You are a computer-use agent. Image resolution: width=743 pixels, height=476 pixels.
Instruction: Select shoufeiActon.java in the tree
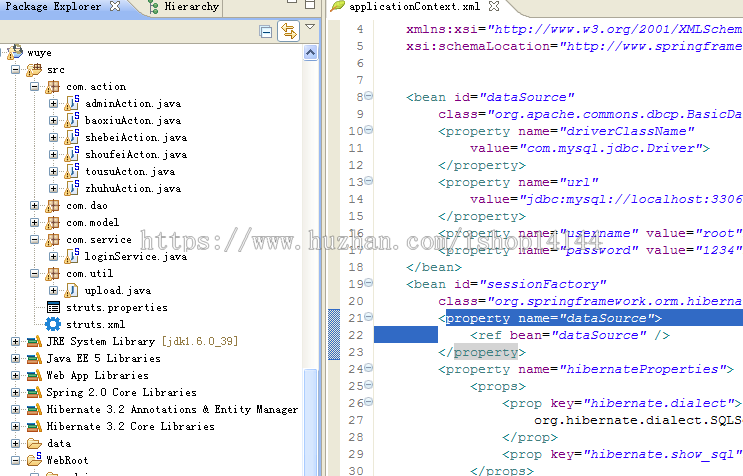pos(136,155)
